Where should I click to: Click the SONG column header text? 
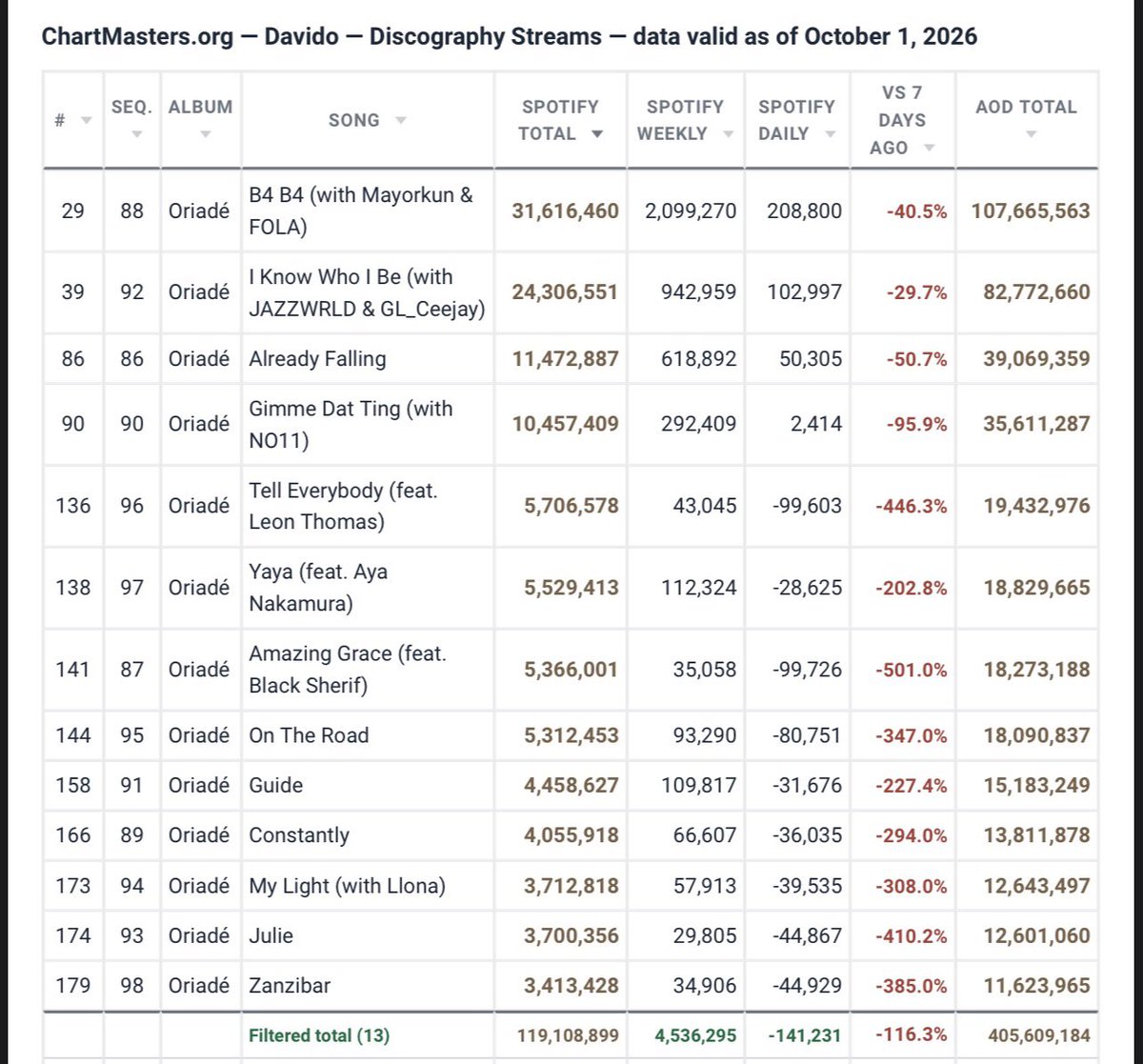353,120
